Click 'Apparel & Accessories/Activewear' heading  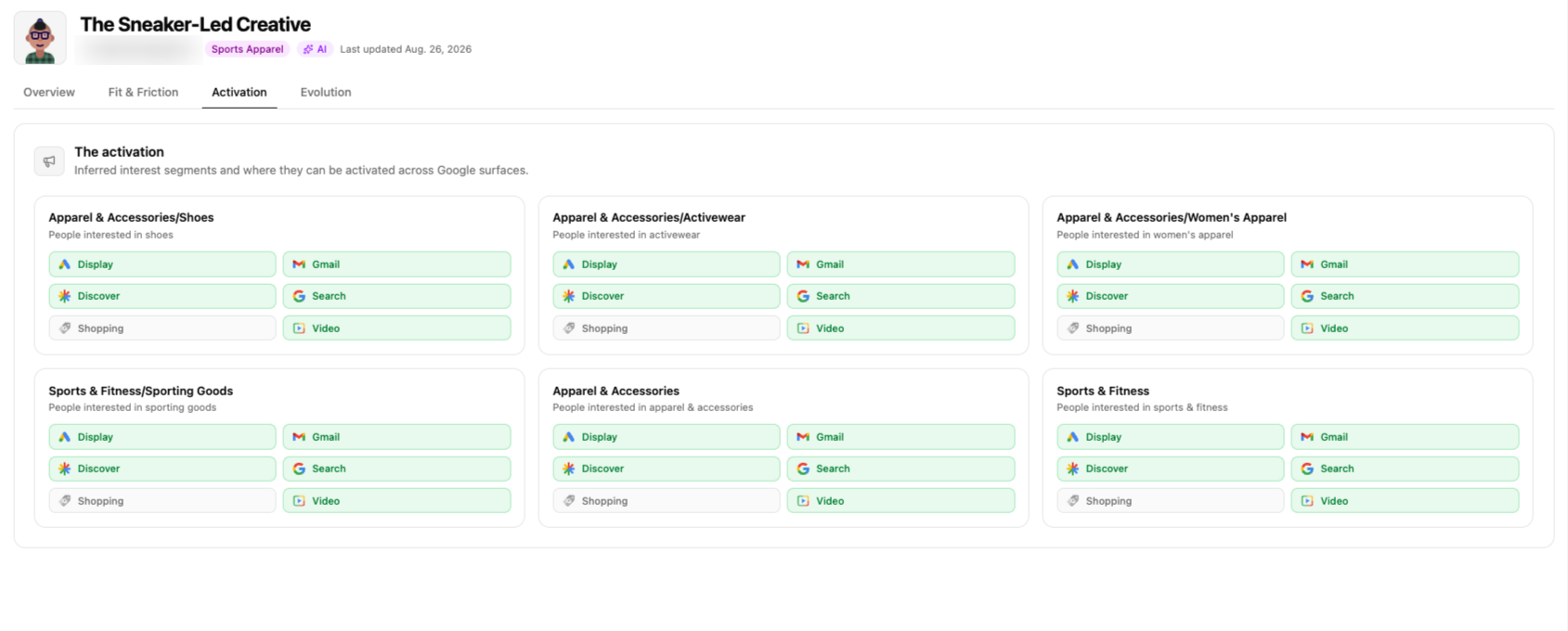pyautogui.click(x=649, y=217)
